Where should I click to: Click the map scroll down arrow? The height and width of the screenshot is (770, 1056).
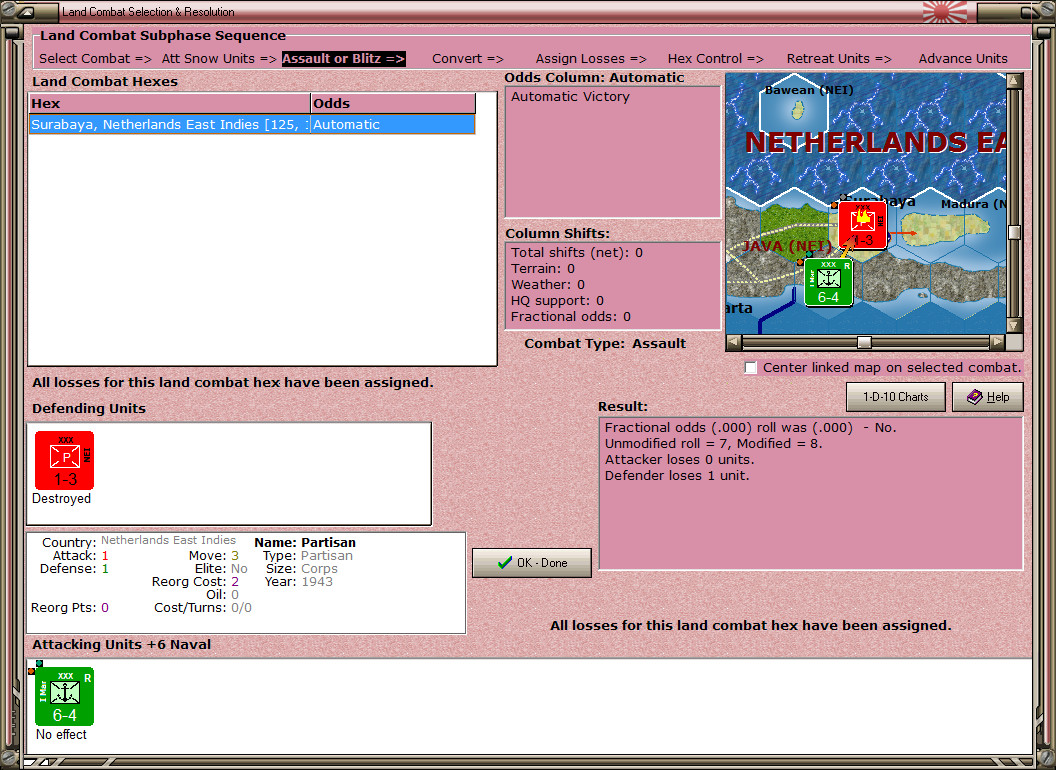1014,325
